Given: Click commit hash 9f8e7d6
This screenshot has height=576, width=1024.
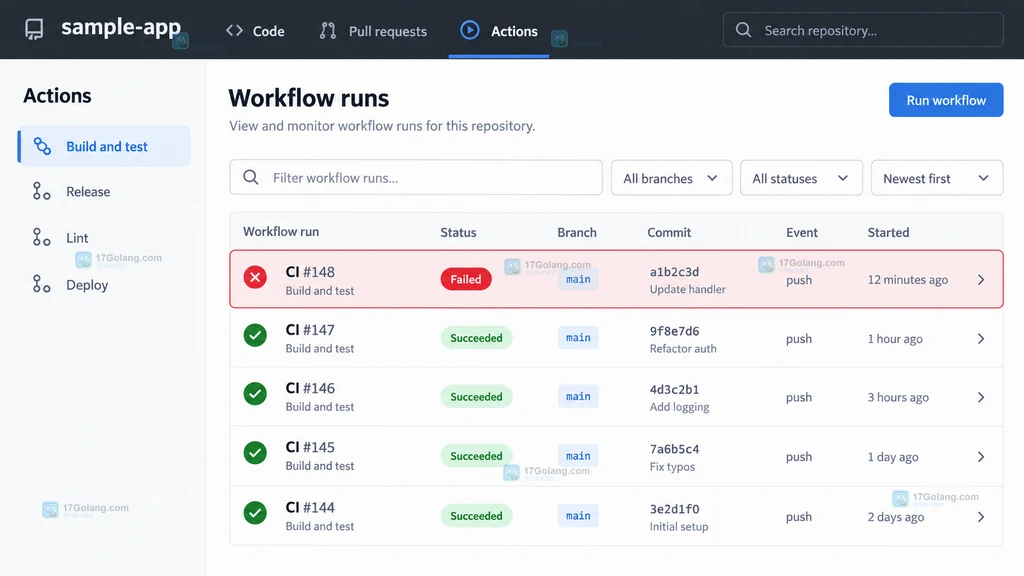Looking at the screenshot, I should (x=674, y=331).
